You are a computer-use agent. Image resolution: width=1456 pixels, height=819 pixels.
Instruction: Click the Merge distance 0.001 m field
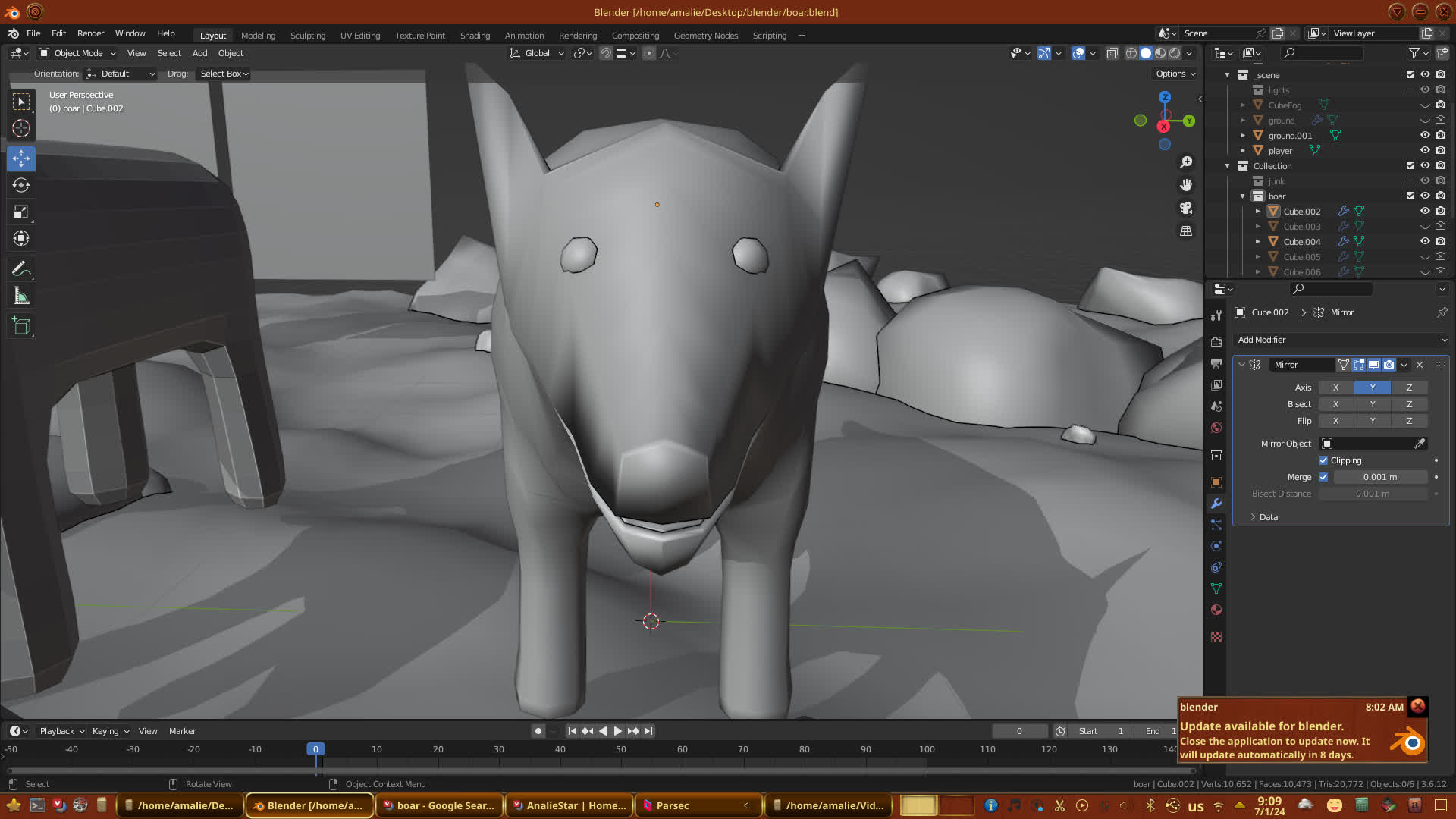tap(1379, 477)
